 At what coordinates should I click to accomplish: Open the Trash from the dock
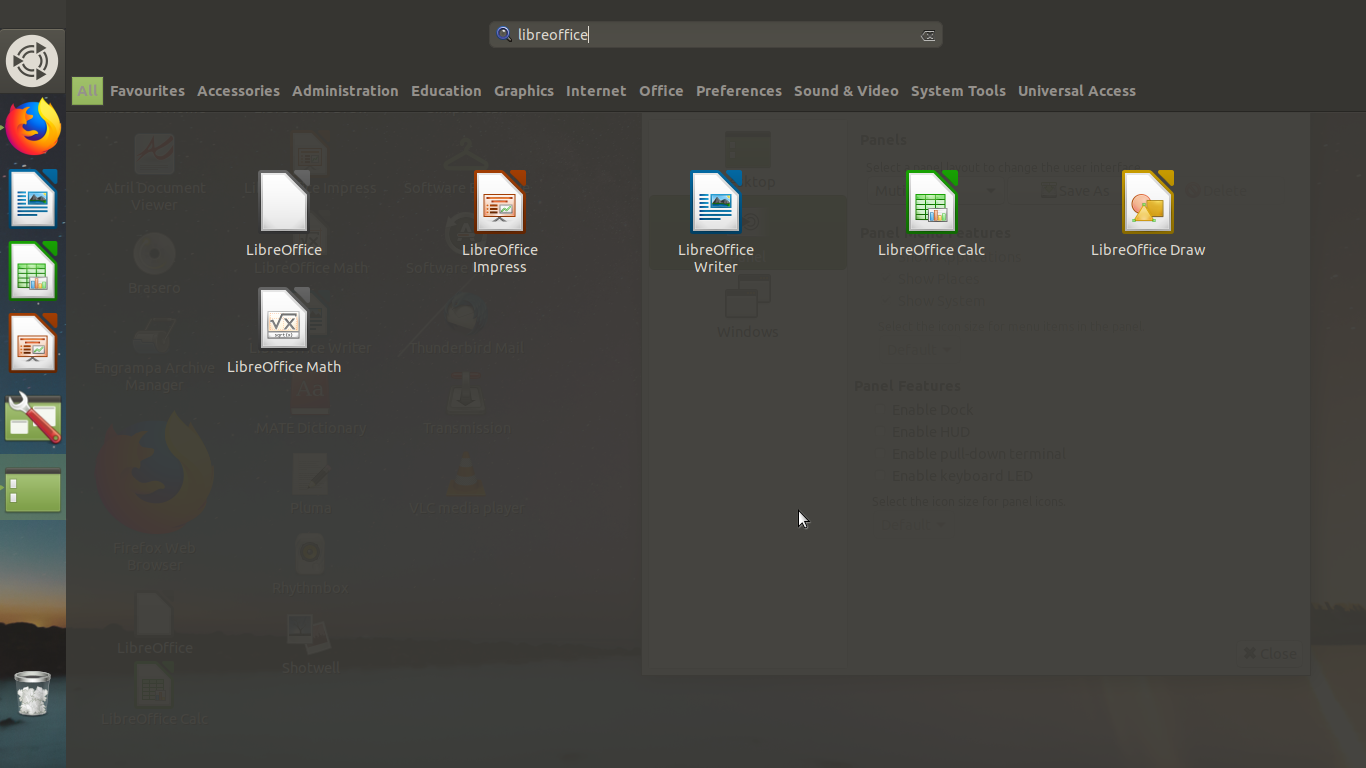[32, 694]
